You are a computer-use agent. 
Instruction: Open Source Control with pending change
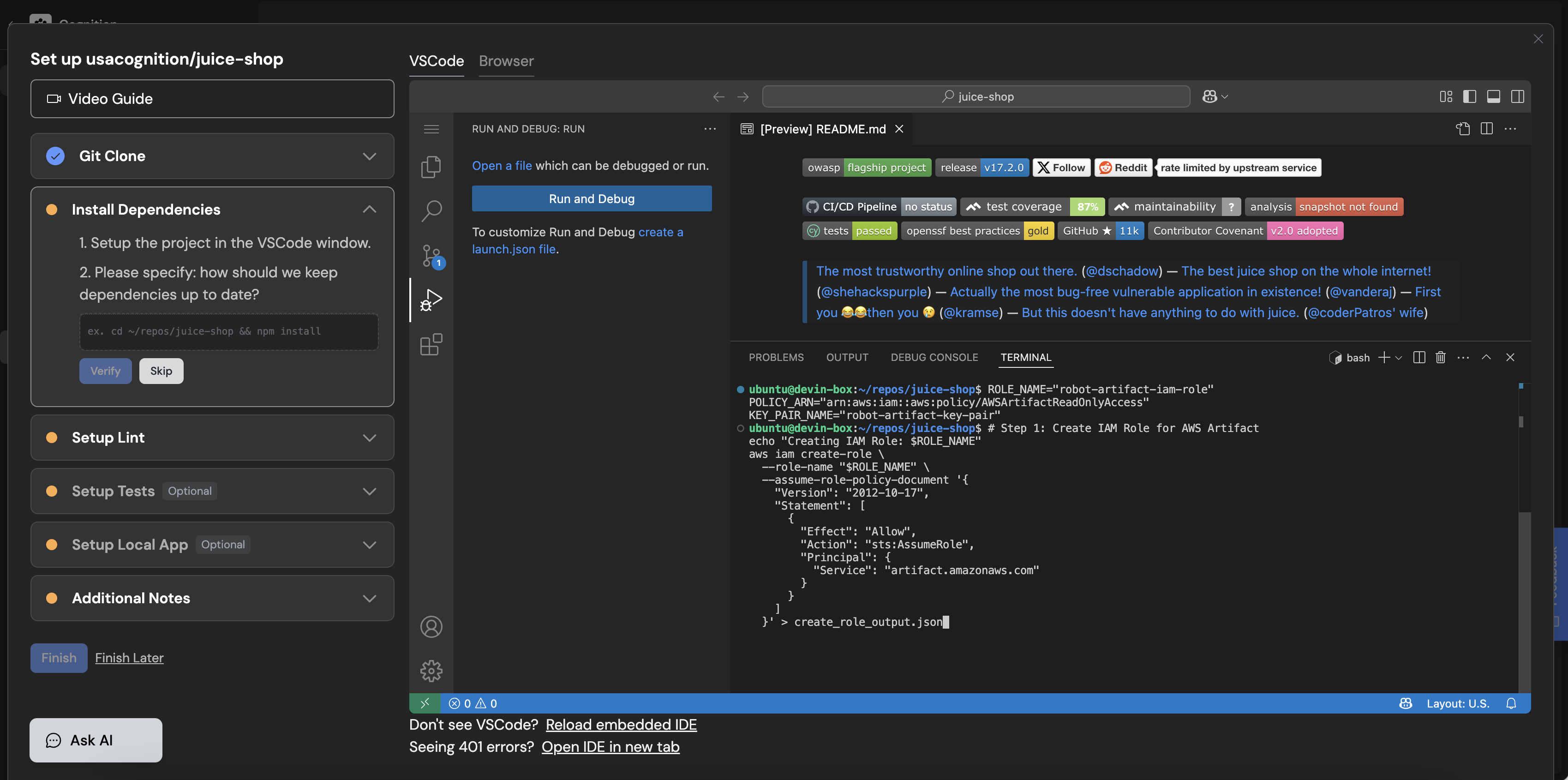(431, 255)
